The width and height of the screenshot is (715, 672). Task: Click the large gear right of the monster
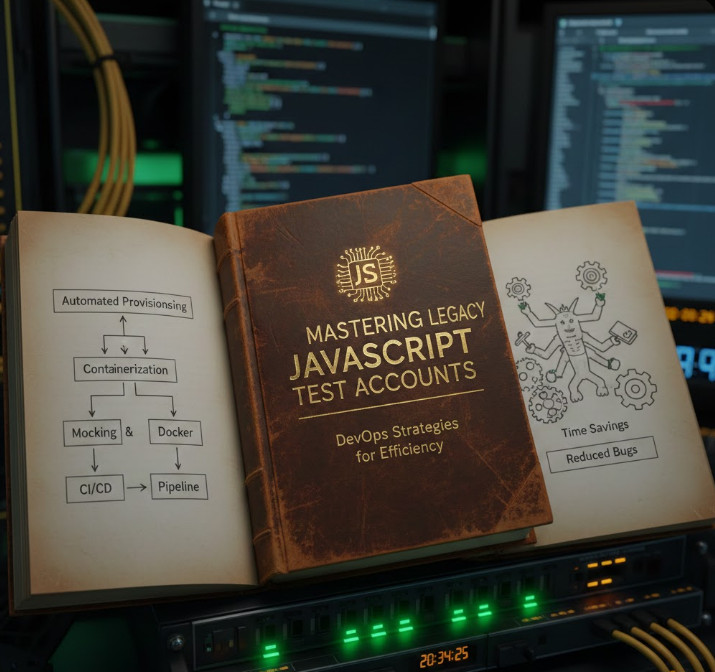(635, 389)
